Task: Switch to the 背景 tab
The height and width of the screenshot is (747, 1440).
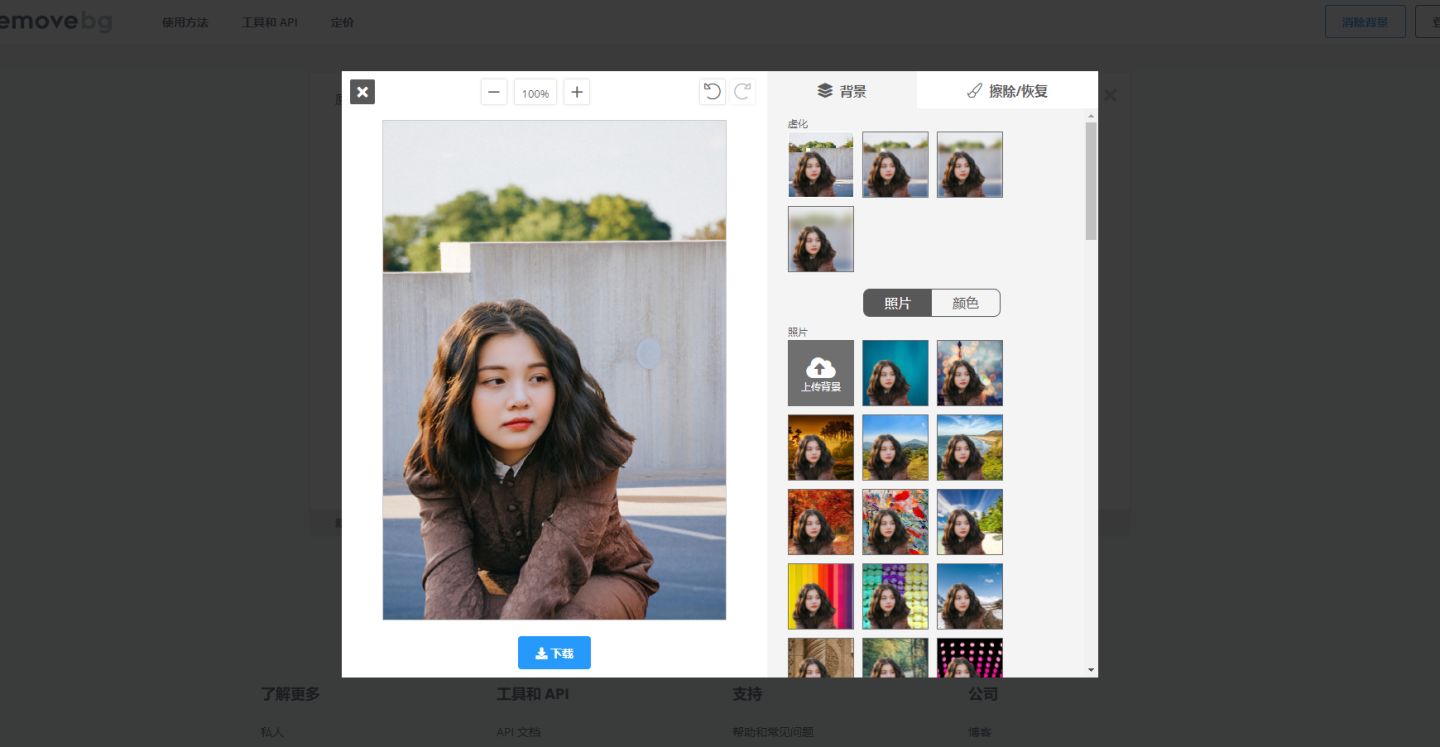Action: click(842, 91)
